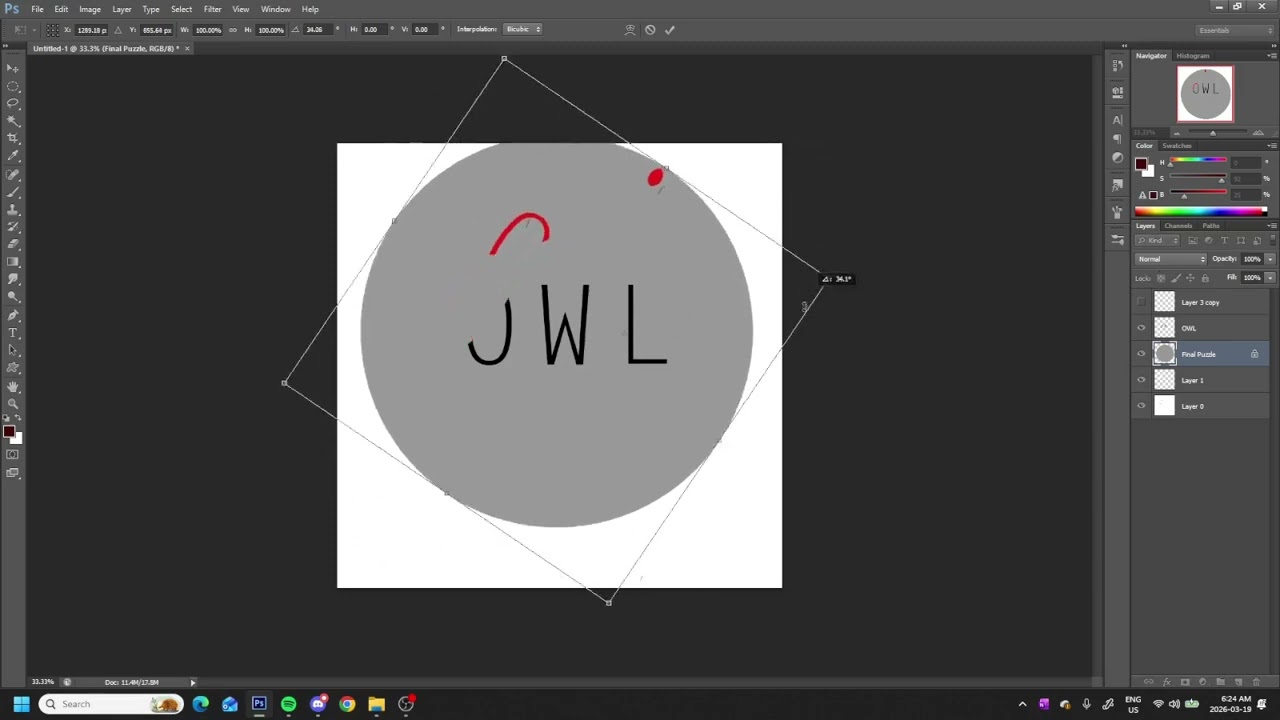This screenshot has width=1280, height=720.
Task: Open the Color panel flyout menu
Action: [x=1271, y=146]
